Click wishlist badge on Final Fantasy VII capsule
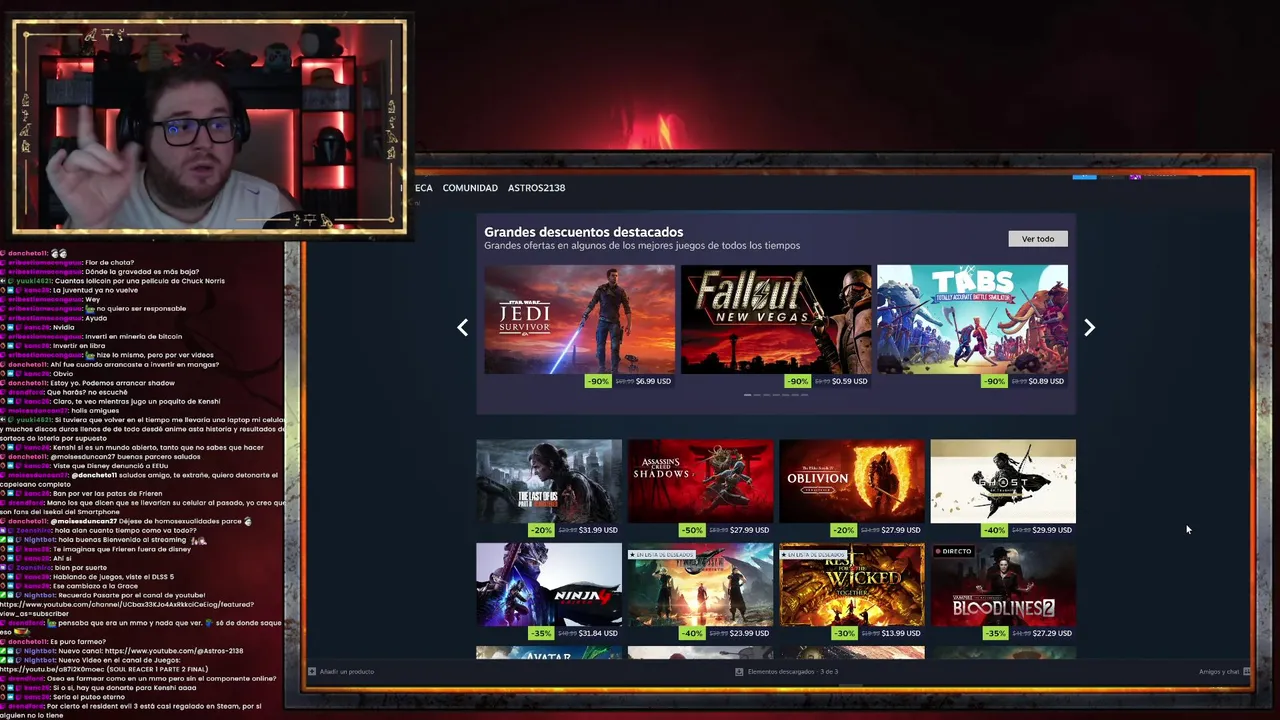The image size is (1280, 720). coord(661,554)
